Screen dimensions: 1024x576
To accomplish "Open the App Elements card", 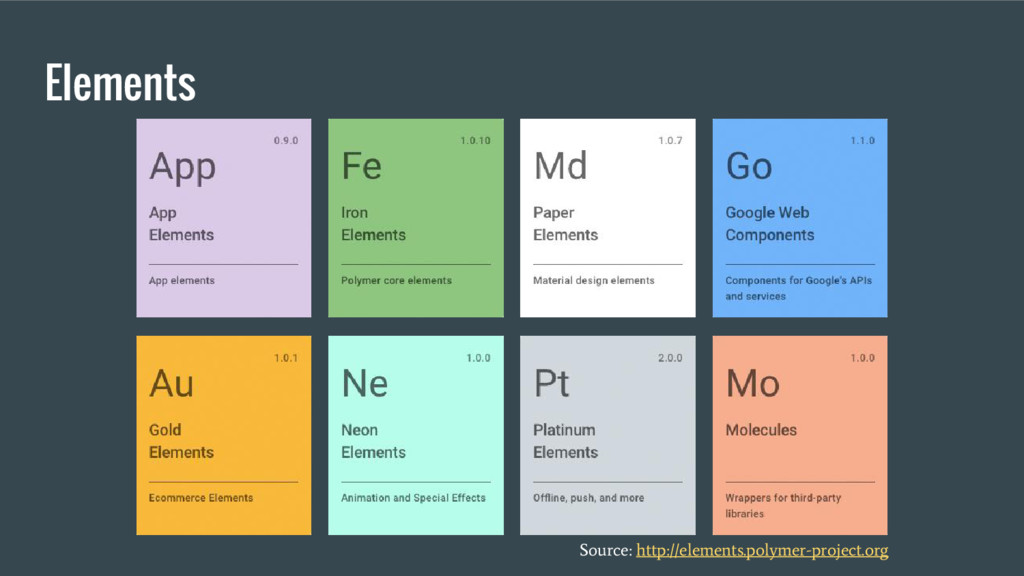I will [x=223, y=217].
